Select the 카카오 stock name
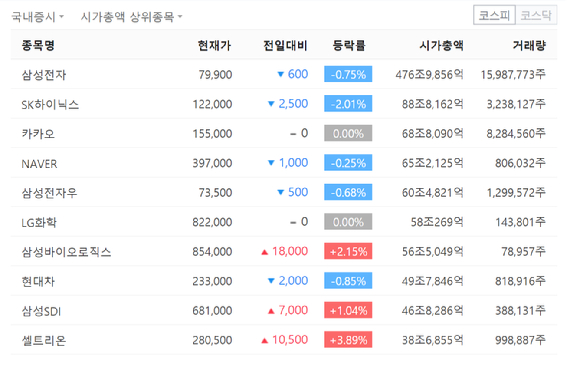 pyautogui.click(x=38, y=134)
